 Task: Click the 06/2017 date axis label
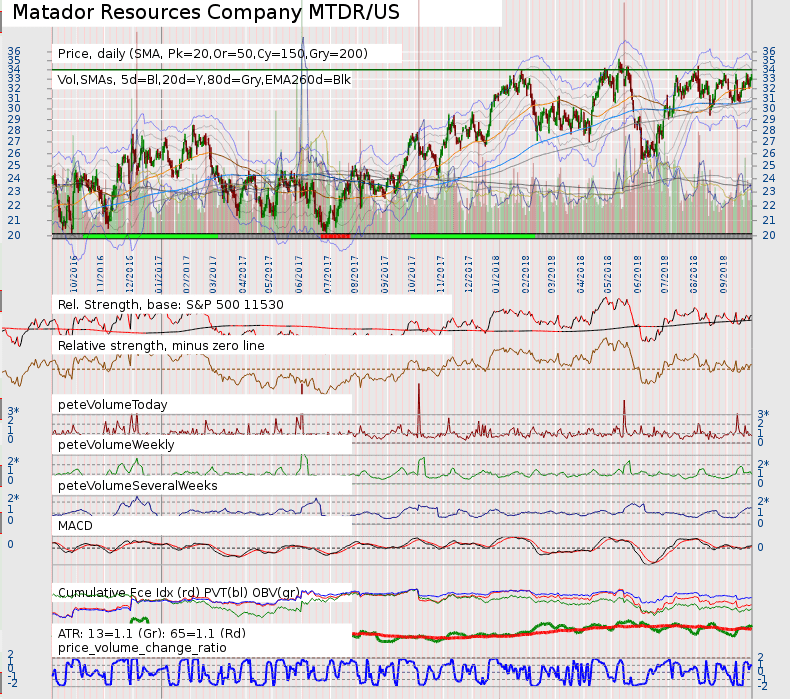[x=299, y=274]
